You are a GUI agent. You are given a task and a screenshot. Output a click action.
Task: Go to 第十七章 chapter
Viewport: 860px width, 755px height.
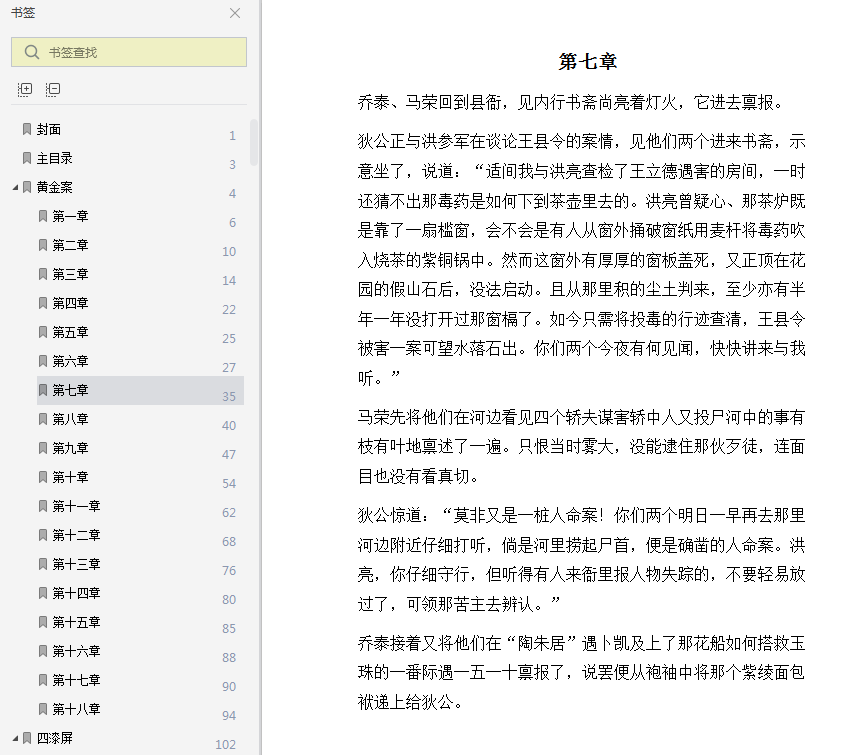tap(76, 680)
